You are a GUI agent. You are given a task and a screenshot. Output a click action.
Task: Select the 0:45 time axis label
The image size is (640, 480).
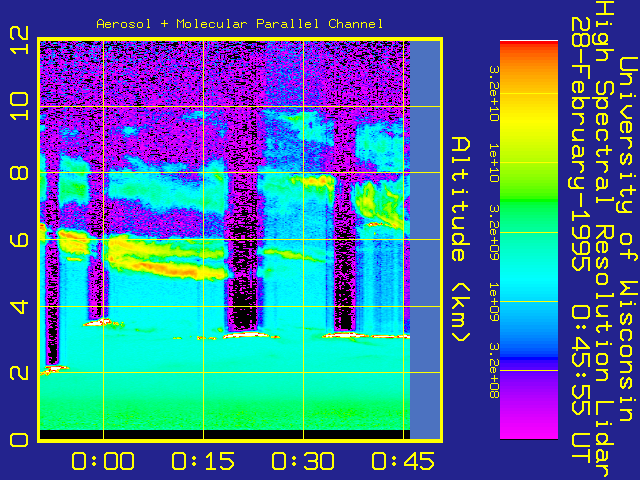(x=403, y=461)
